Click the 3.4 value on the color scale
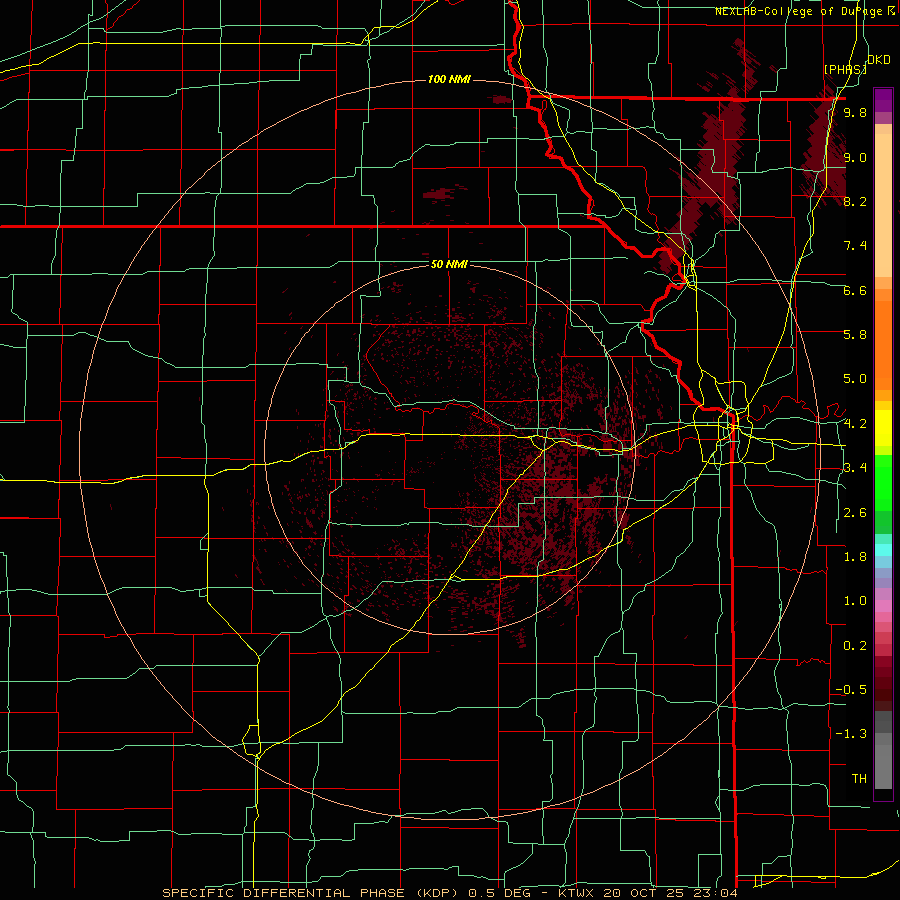 click(855, 468)
